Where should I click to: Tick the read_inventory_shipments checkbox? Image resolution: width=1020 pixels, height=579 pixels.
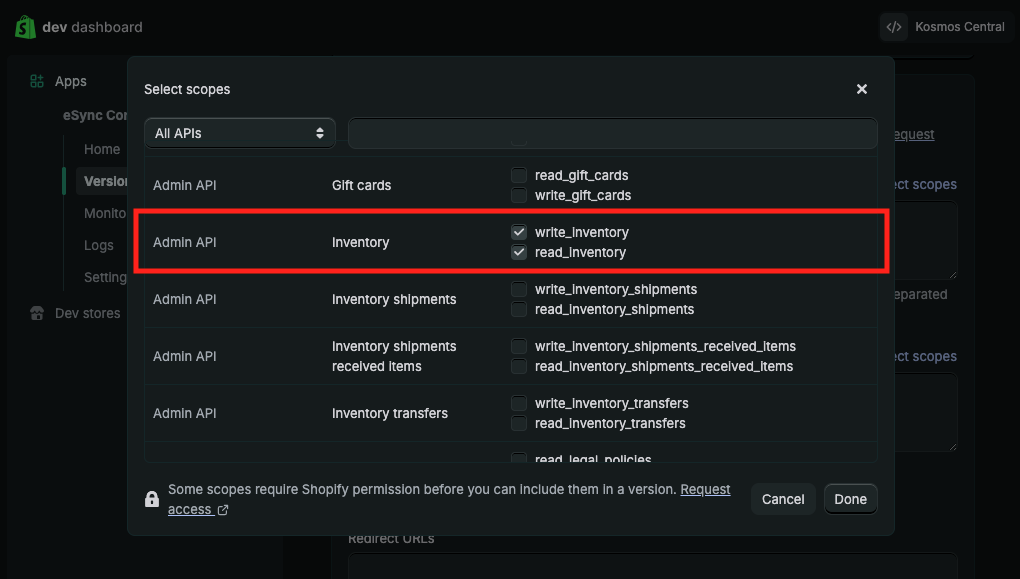tap(519, 309)
